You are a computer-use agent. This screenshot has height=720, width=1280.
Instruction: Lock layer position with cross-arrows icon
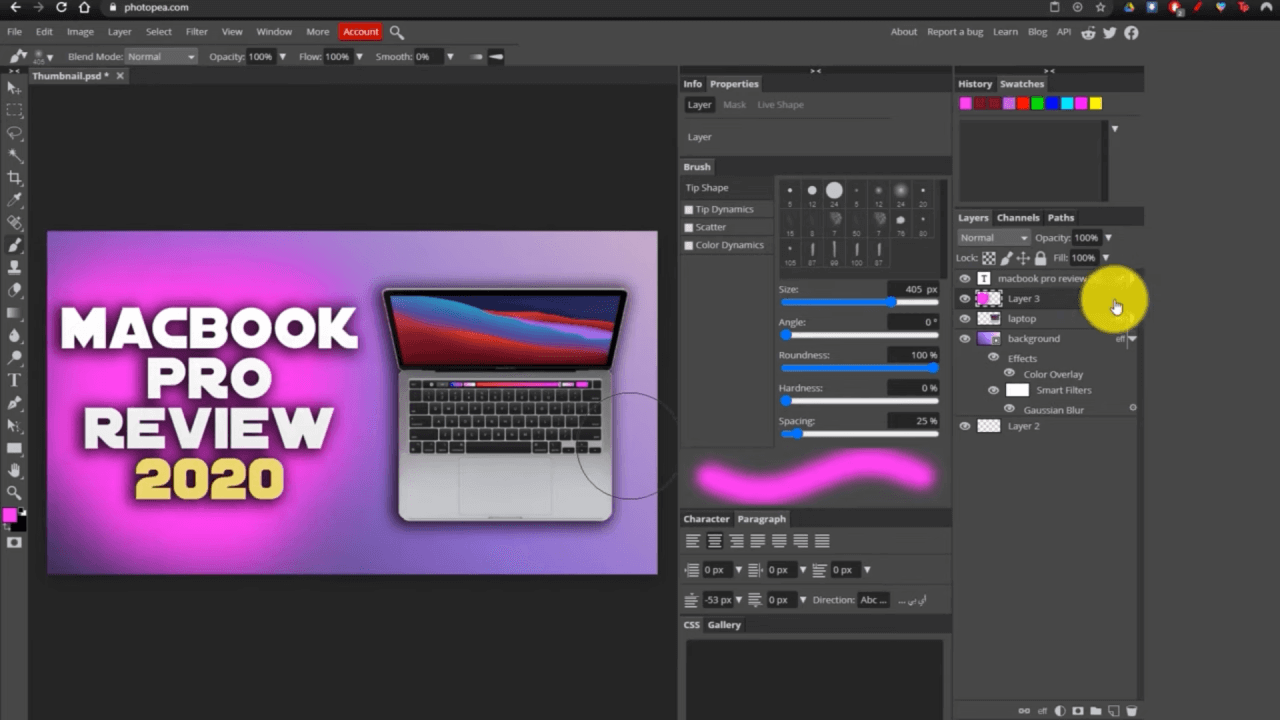click(1023, 258)
